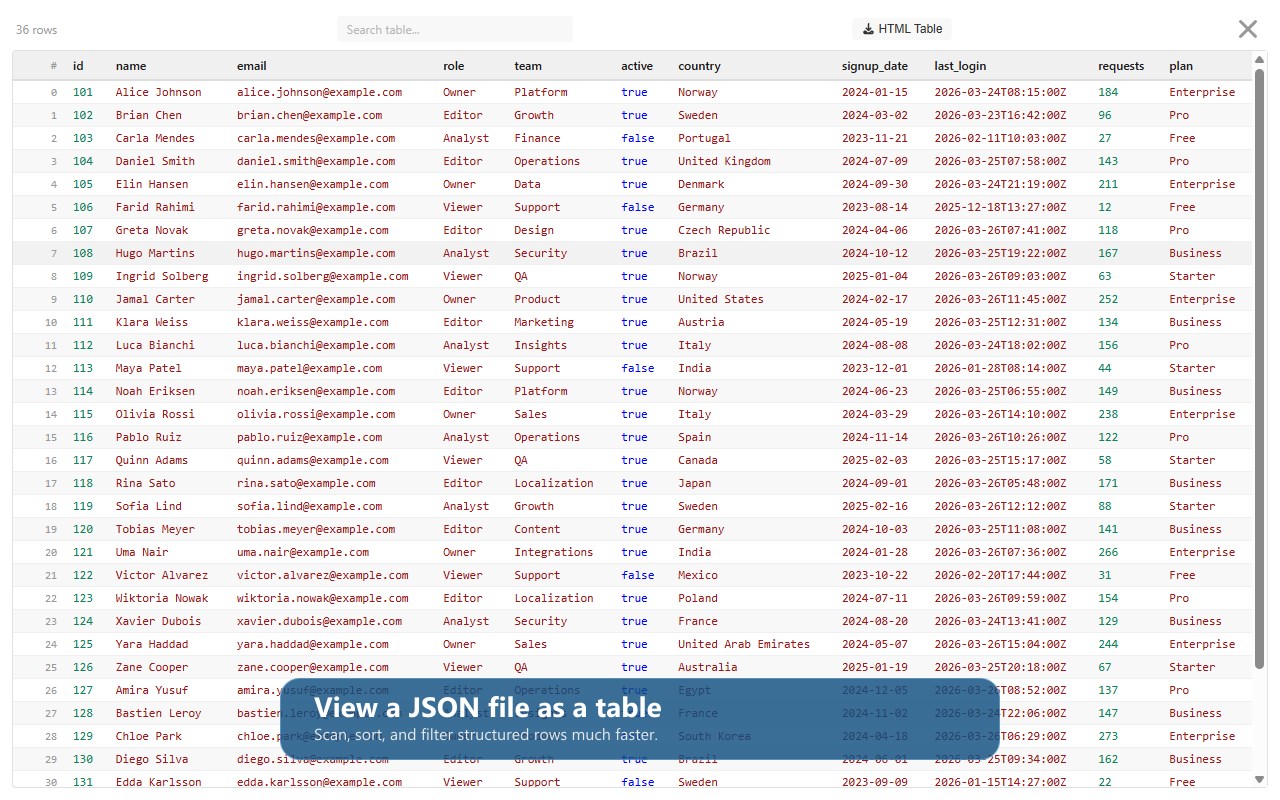This screenshot has height=800, width=1280.
Task: Click Spain country cell
Action: 694,437
